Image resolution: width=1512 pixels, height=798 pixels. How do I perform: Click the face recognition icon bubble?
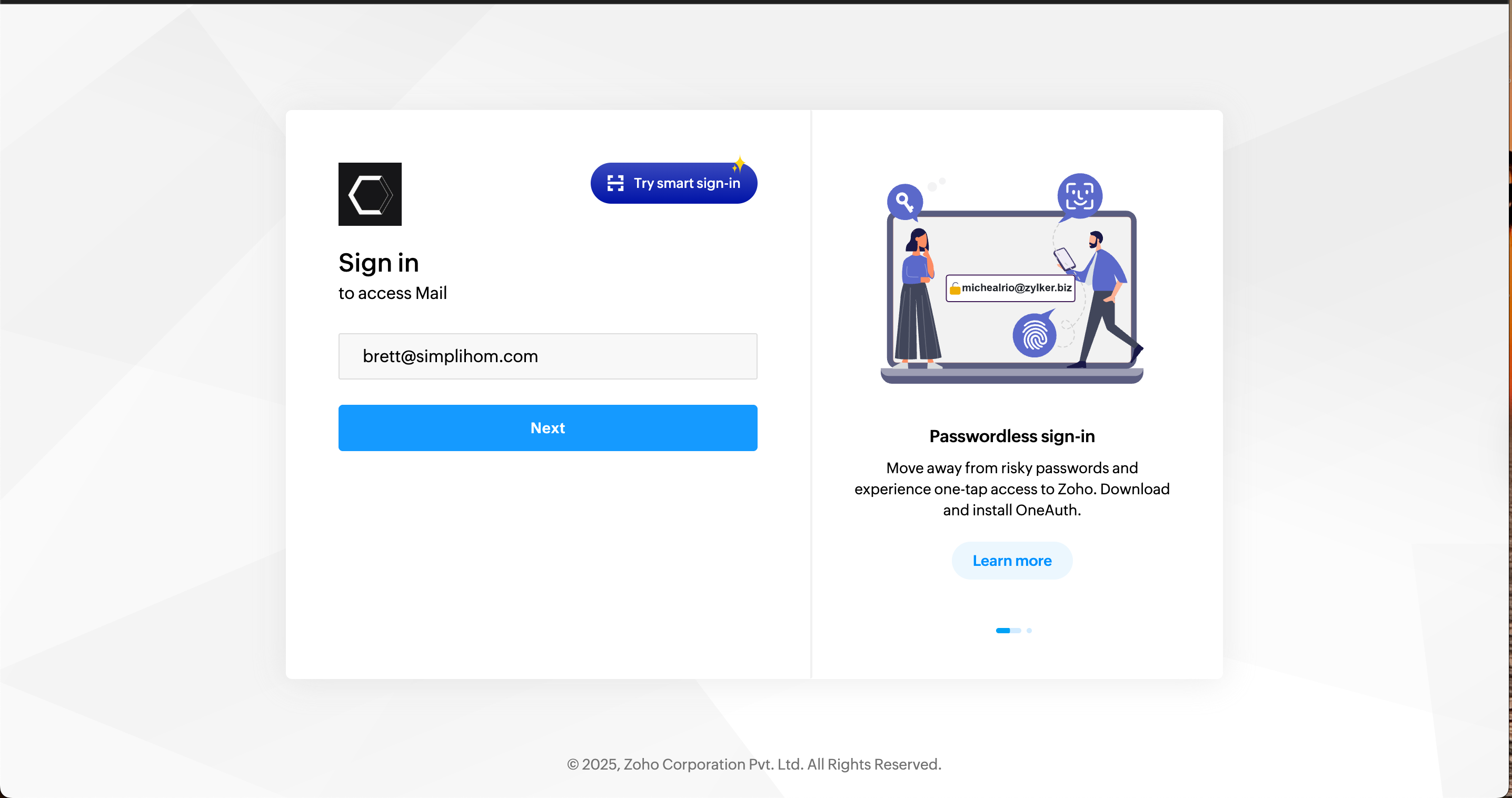[1079, 196]
